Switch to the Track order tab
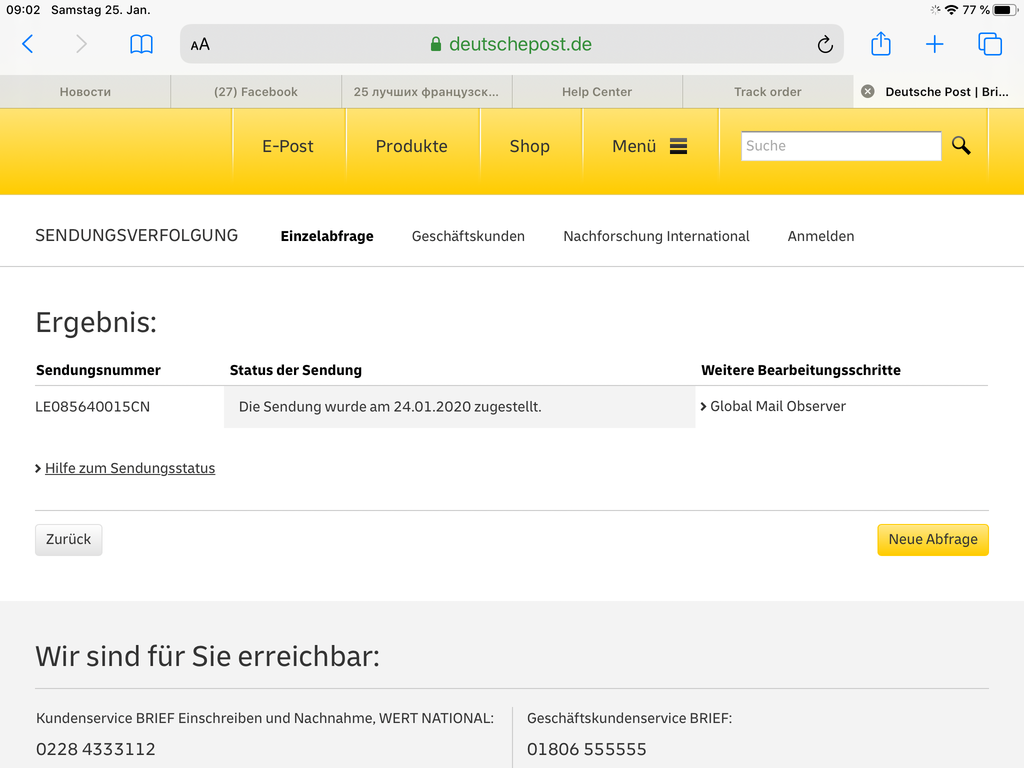The width and height of the screenshot is (1024, 768). (x=767, y=92)
